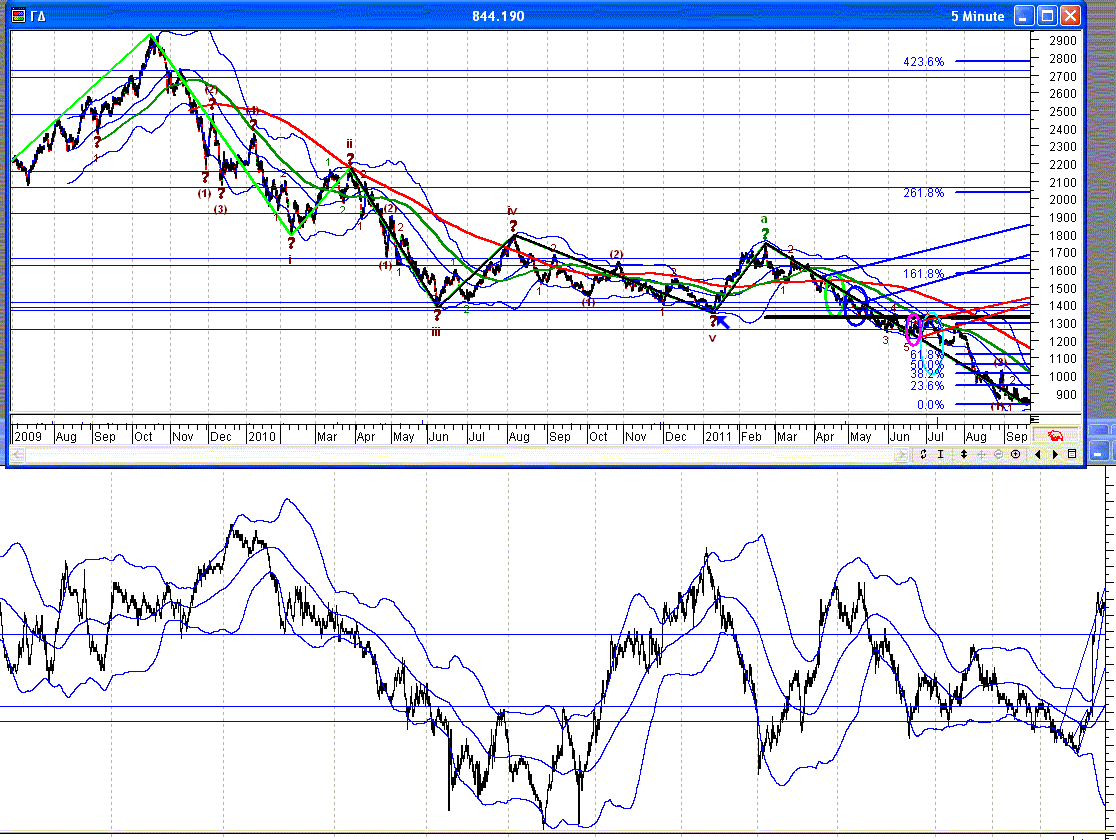Click the 844.190 price value in title bar
Image resolution: width=1116 pixels, height=840 pixels.
tap(498, 16)
